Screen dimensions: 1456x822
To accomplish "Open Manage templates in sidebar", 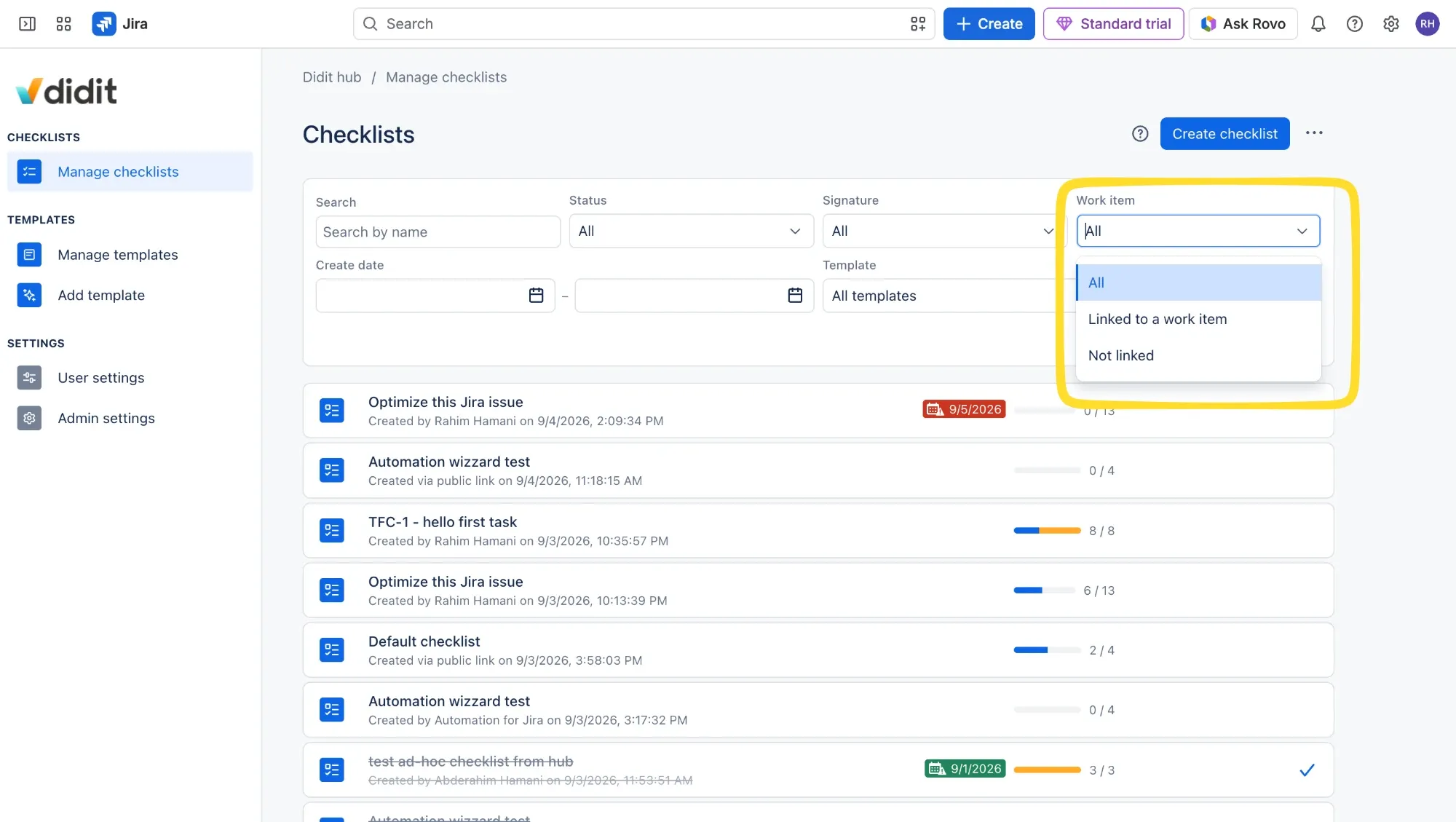I will click(130, 255).
